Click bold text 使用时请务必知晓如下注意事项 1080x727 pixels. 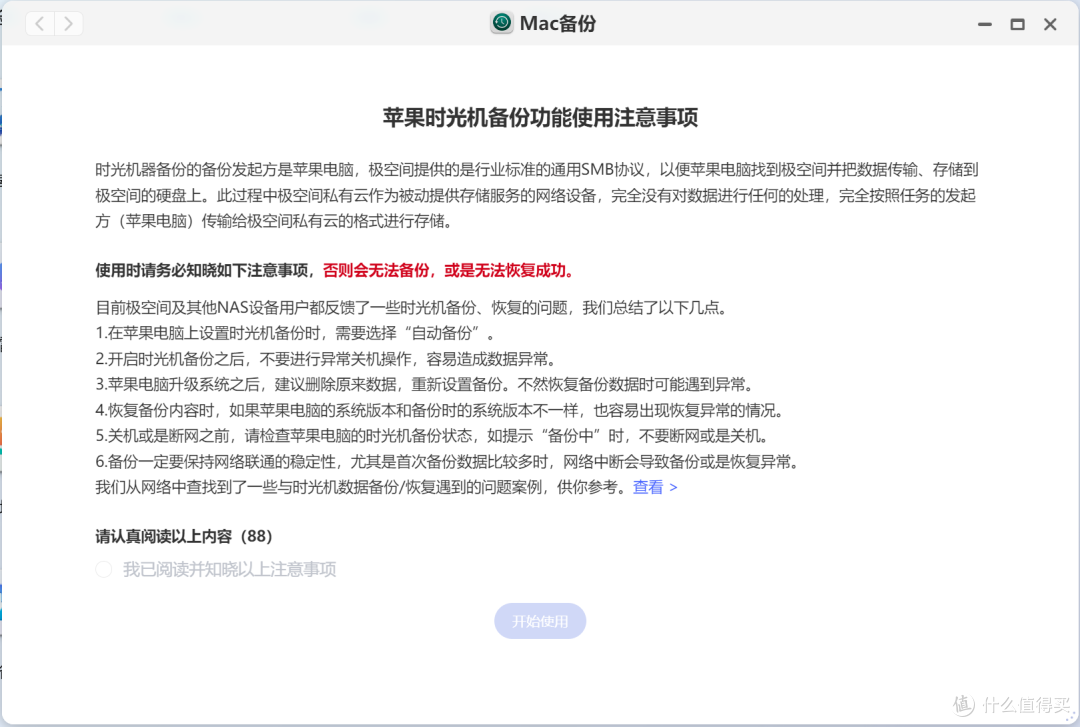click(x=202, y=270)
